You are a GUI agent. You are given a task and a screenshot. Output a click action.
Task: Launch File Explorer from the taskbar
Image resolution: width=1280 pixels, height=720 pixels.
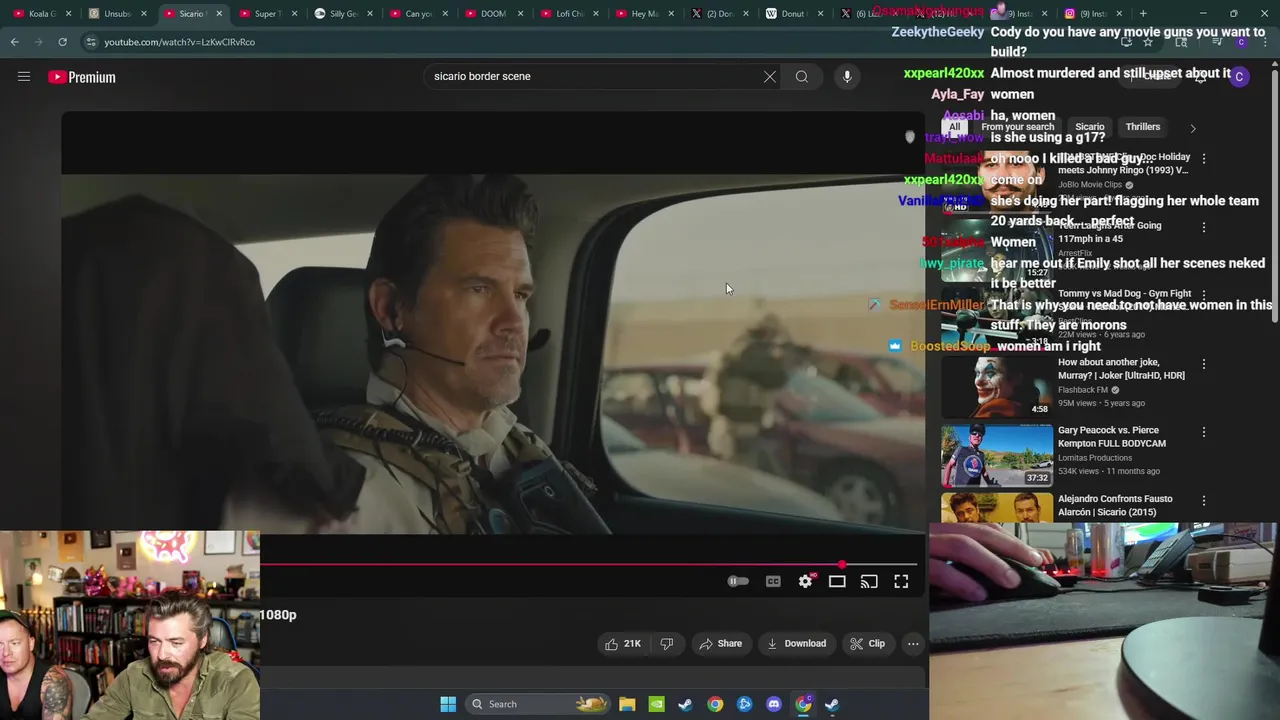(x=627, y=704)
